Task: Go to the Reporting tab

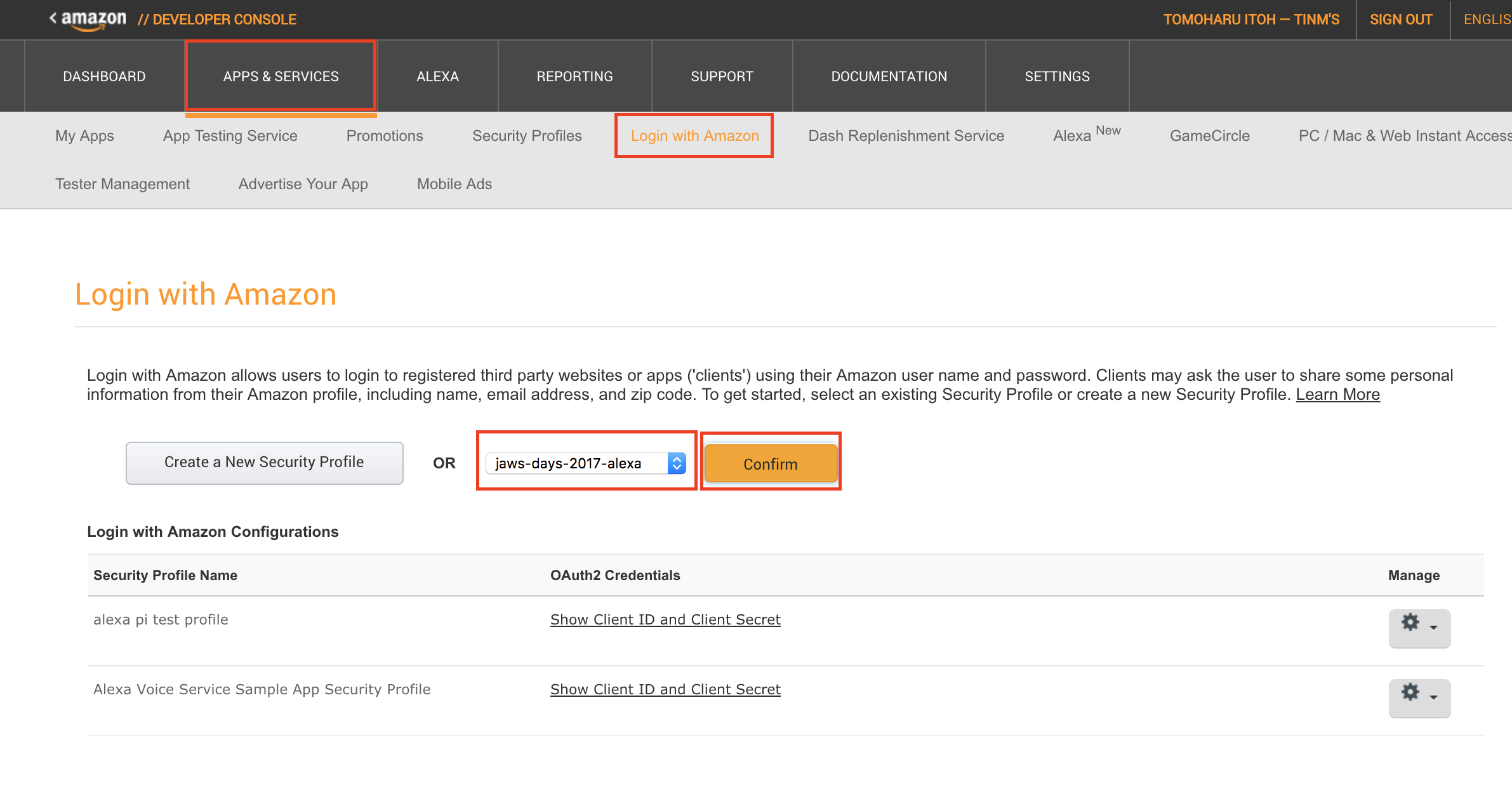Action: 574,76
